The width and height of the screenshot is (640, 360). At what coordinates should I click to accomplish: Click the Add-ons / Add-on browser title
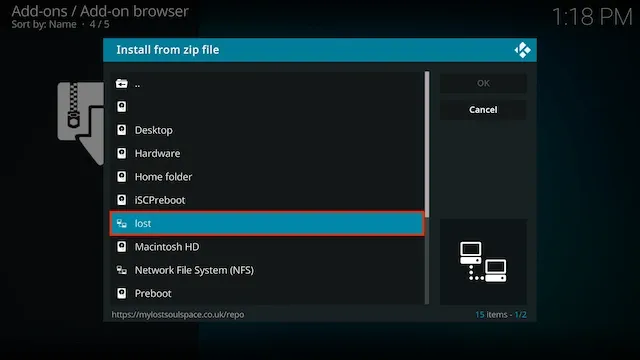pos(100,11)
